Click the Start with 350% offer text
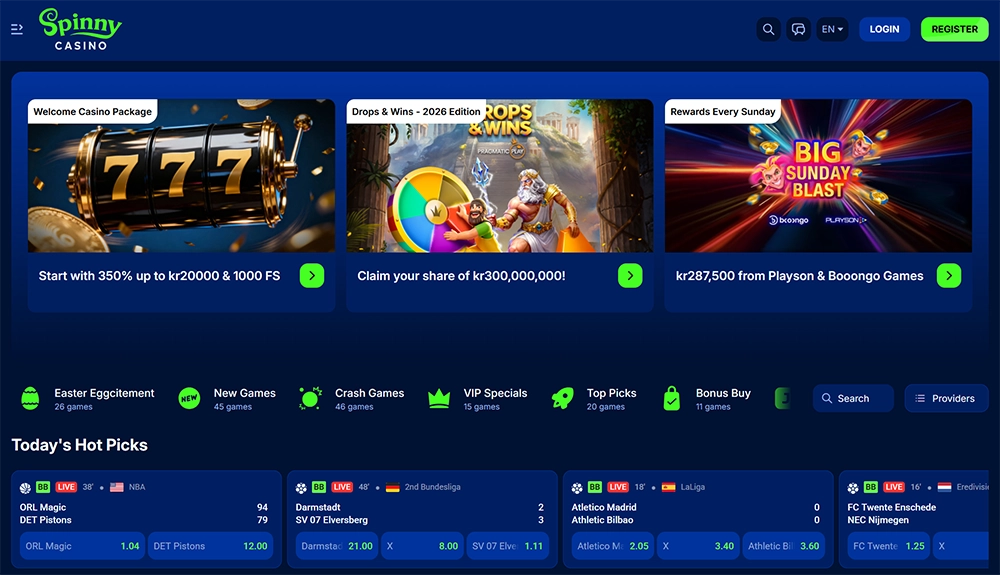 159,276
